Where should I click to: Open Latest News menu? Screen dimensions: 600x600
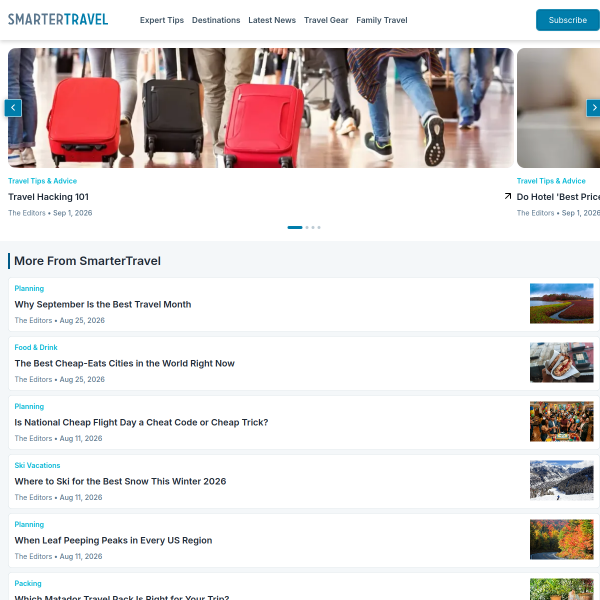272,20
